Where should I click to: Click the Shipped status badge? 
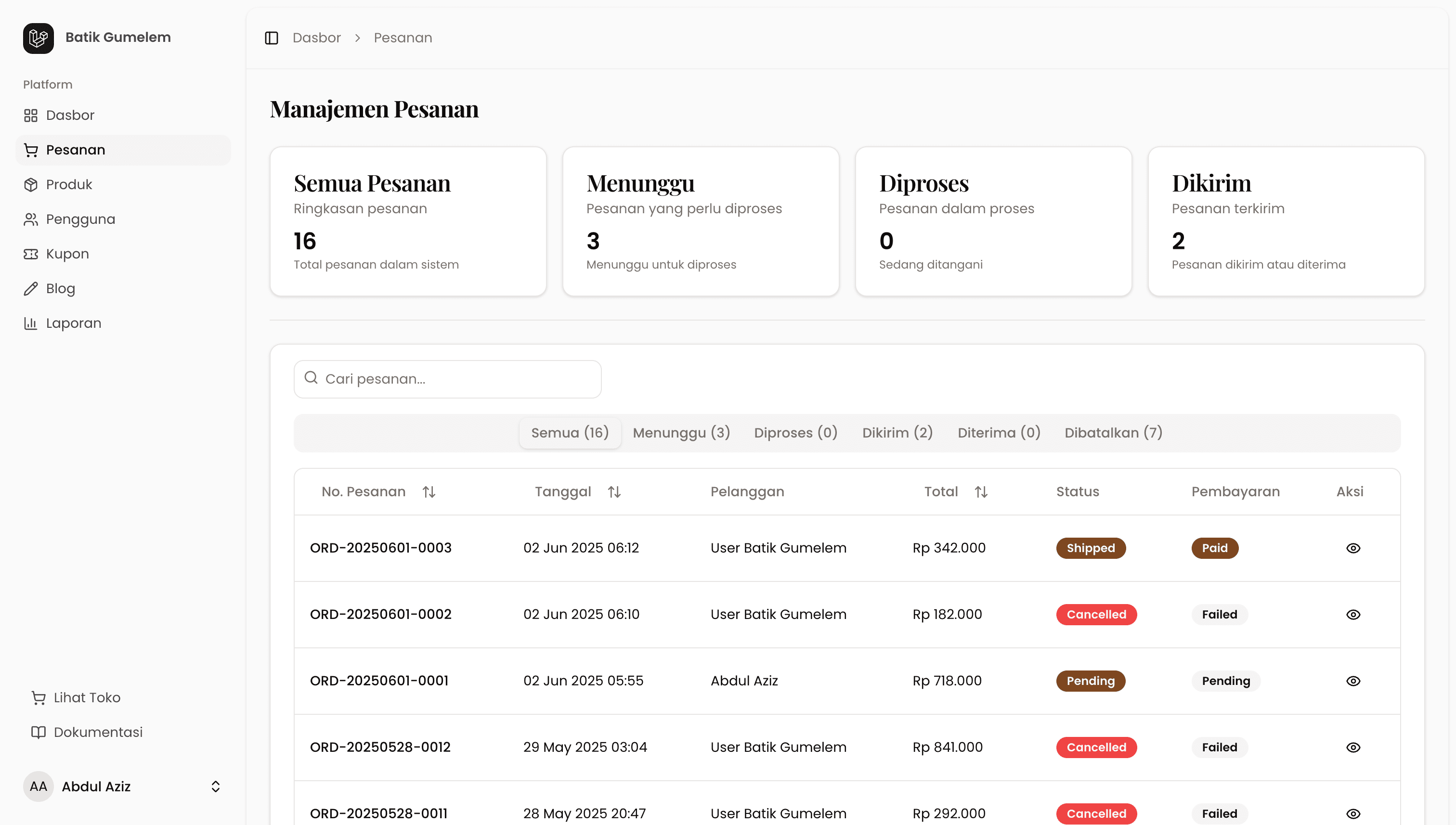[1091, 549]
